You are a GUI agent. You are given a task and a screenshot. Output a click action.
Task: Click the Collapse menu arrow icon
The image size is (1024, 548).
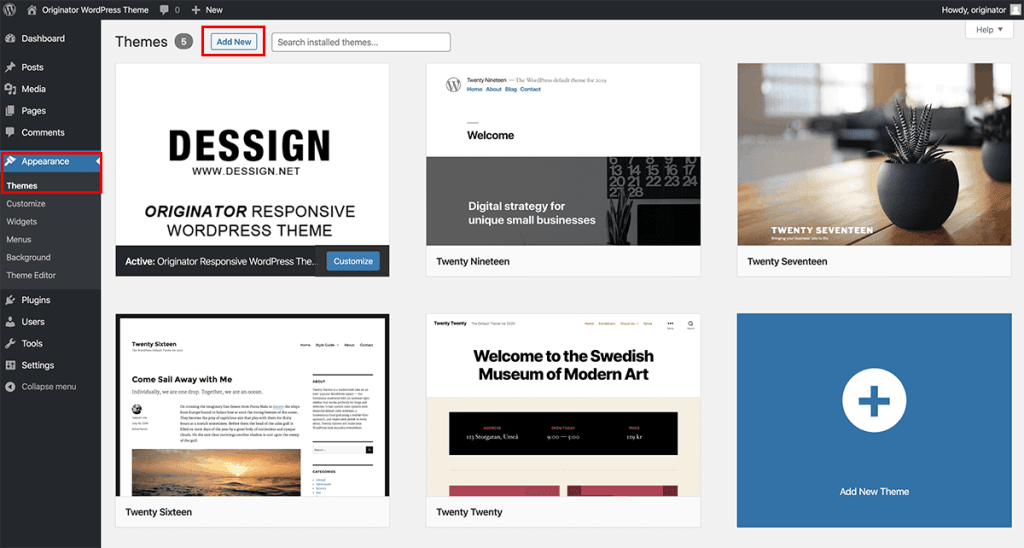pos(10,387)
